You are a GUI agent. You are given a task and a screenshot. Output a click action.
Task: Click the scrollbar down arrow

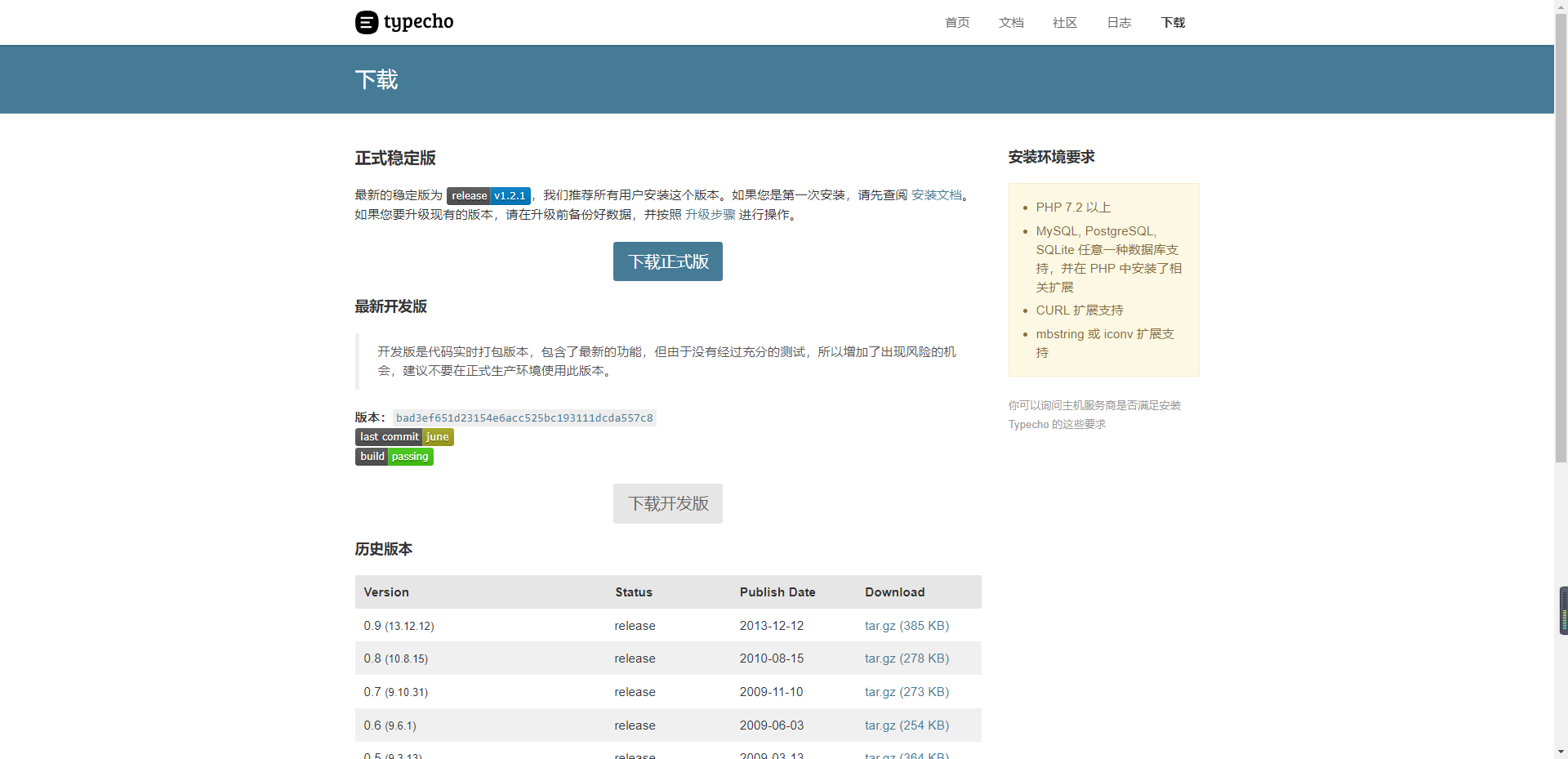1561,752
